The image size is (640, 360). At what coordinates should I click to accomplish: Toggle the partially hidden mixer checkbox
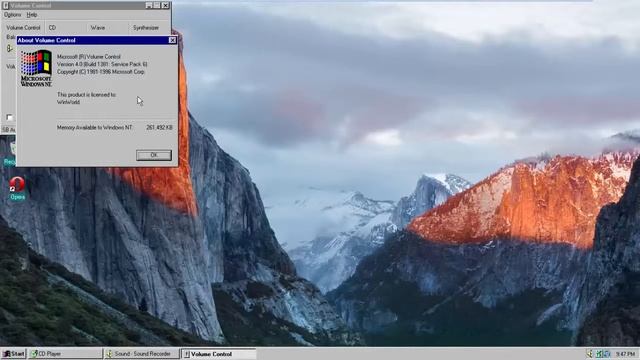[9, 118]
